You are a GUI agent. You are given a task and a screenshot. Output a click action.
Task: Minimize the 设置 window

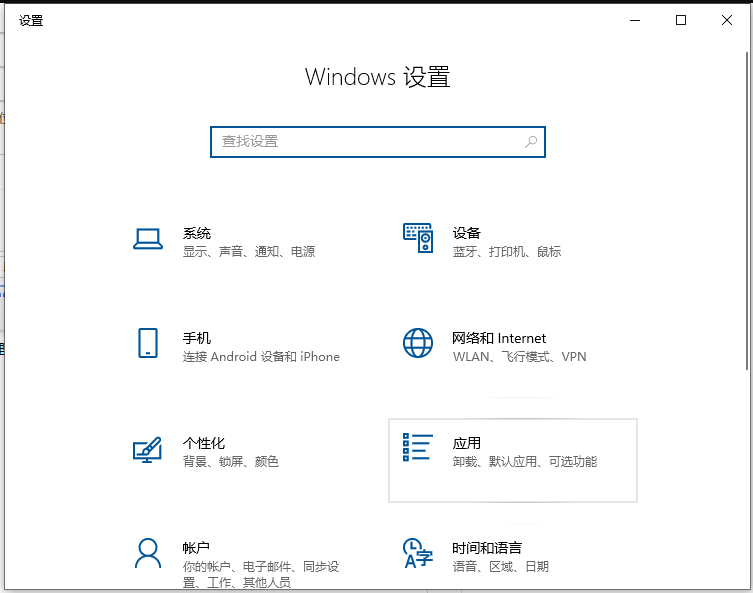pos(635,20)
